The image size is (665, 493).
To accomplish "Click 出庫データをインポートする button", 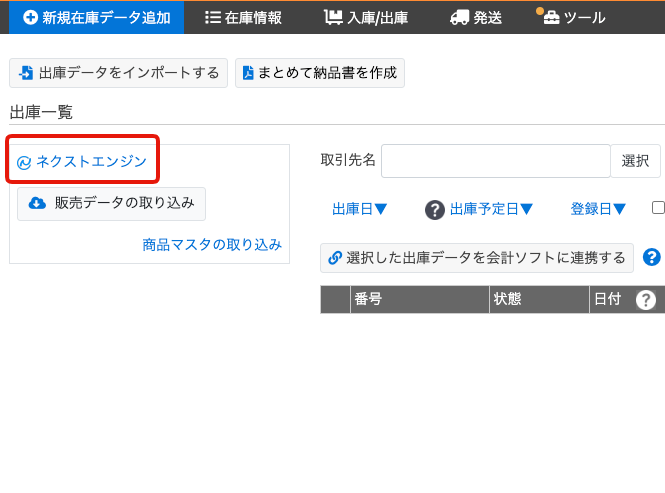I will 118,73.
